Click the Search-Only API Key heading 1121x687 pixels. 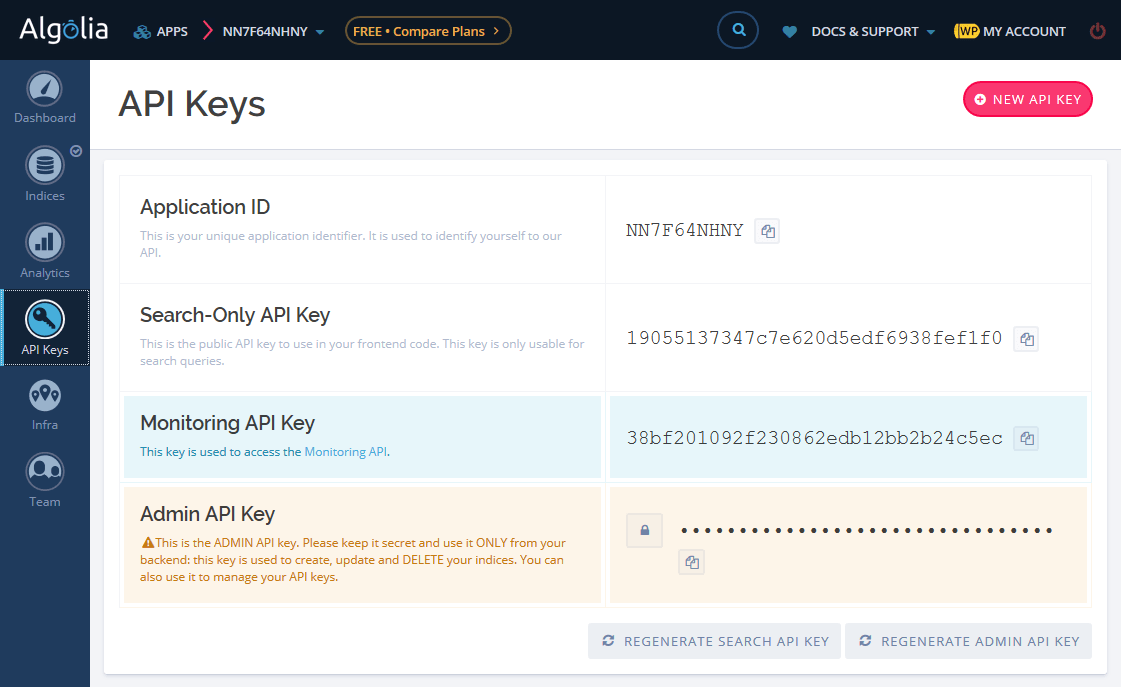pyautogui.click(x=235, y=315)
